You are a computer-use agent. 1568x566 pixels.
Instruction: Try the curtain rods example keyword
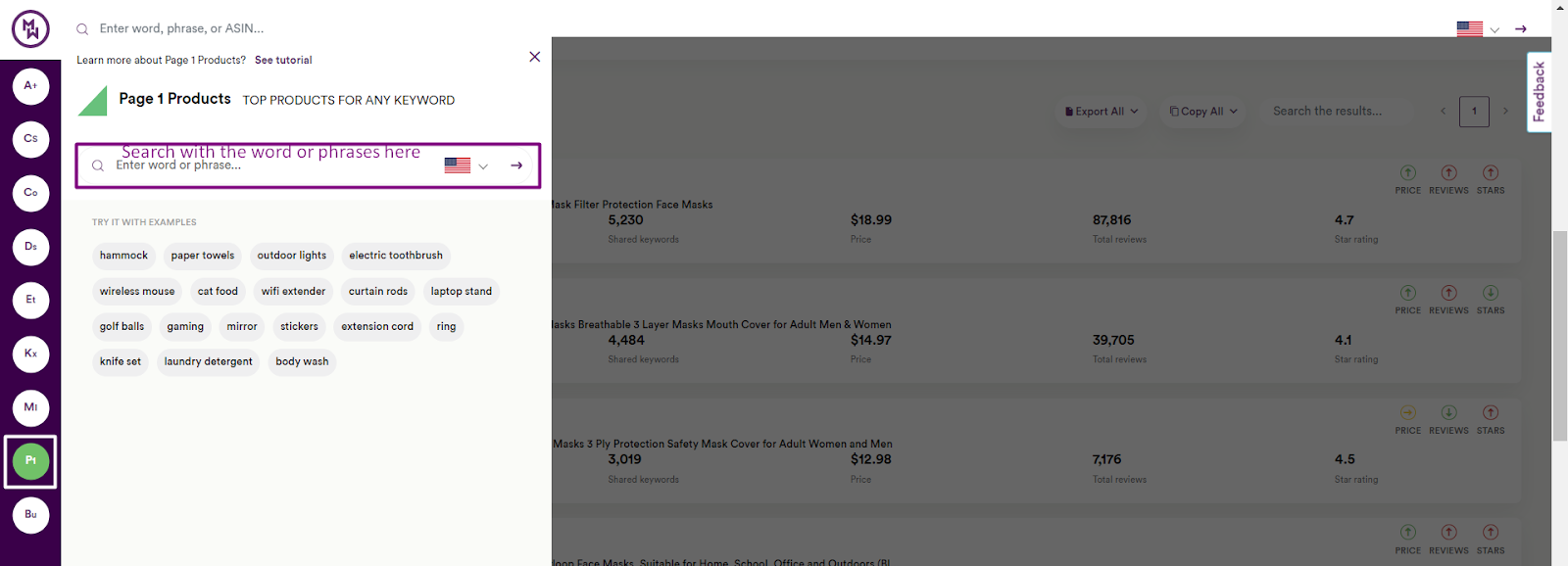point(378,292)
